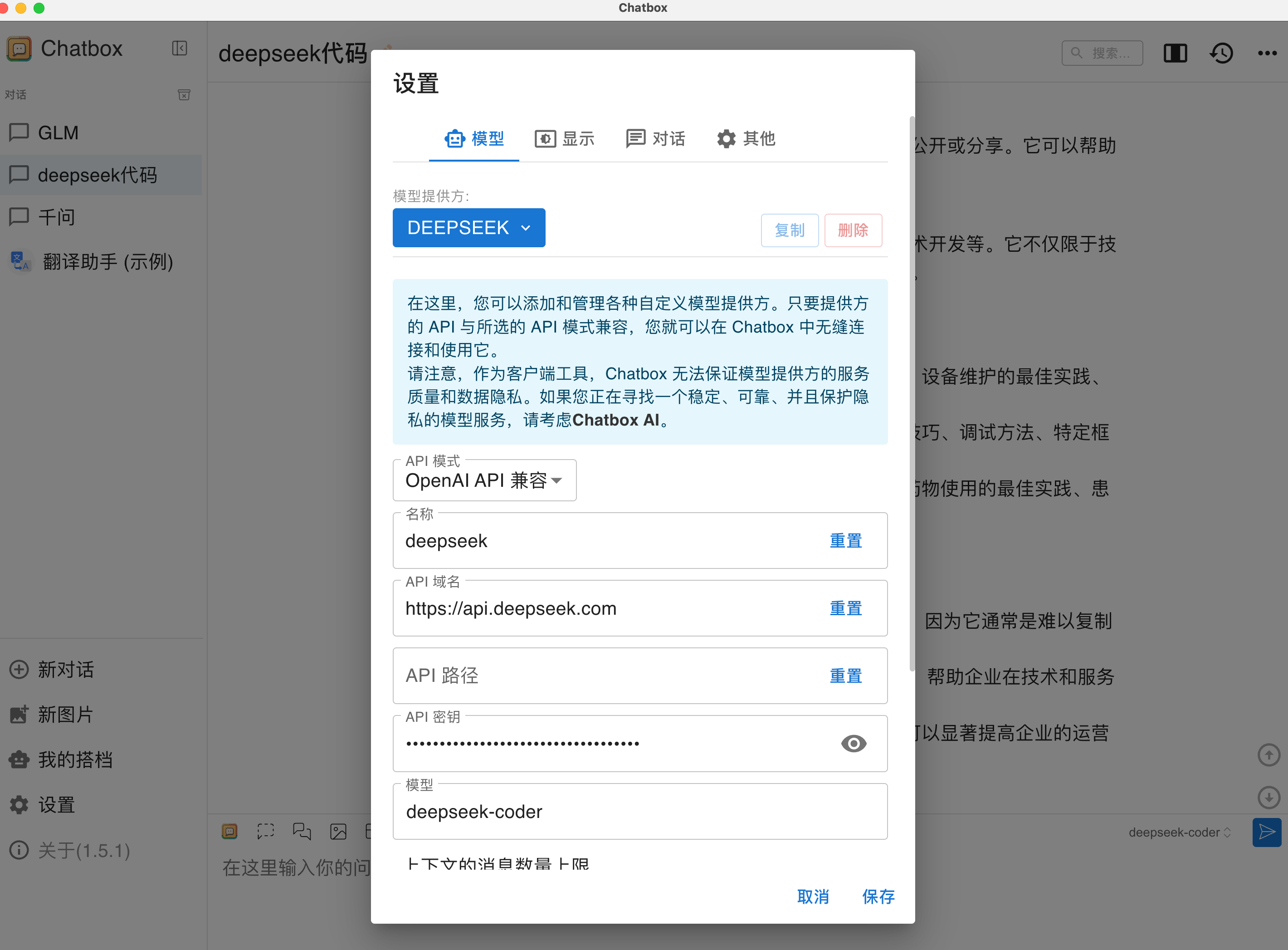Click 取消 to cancel settings
Image resolution: width=1288 pixels, height=950 pixels.
point(813,896)
